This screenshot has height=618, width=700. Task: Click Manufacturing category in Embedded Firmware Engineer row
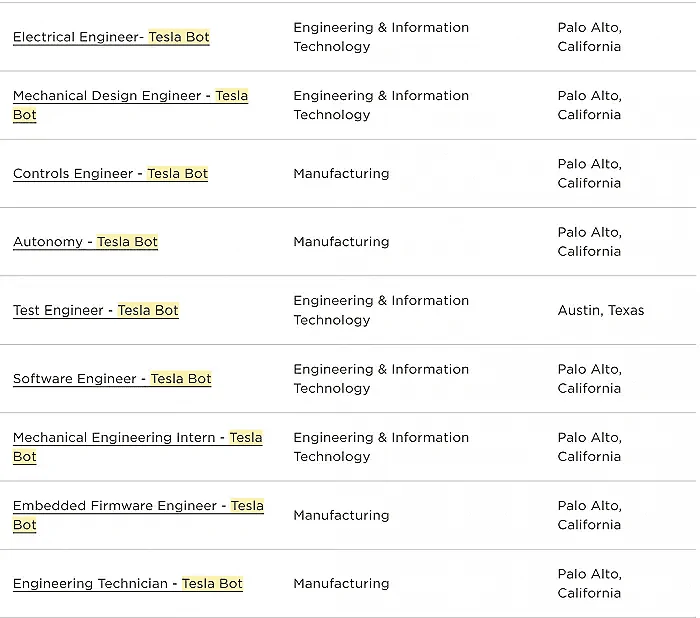[x=341, y=515]
